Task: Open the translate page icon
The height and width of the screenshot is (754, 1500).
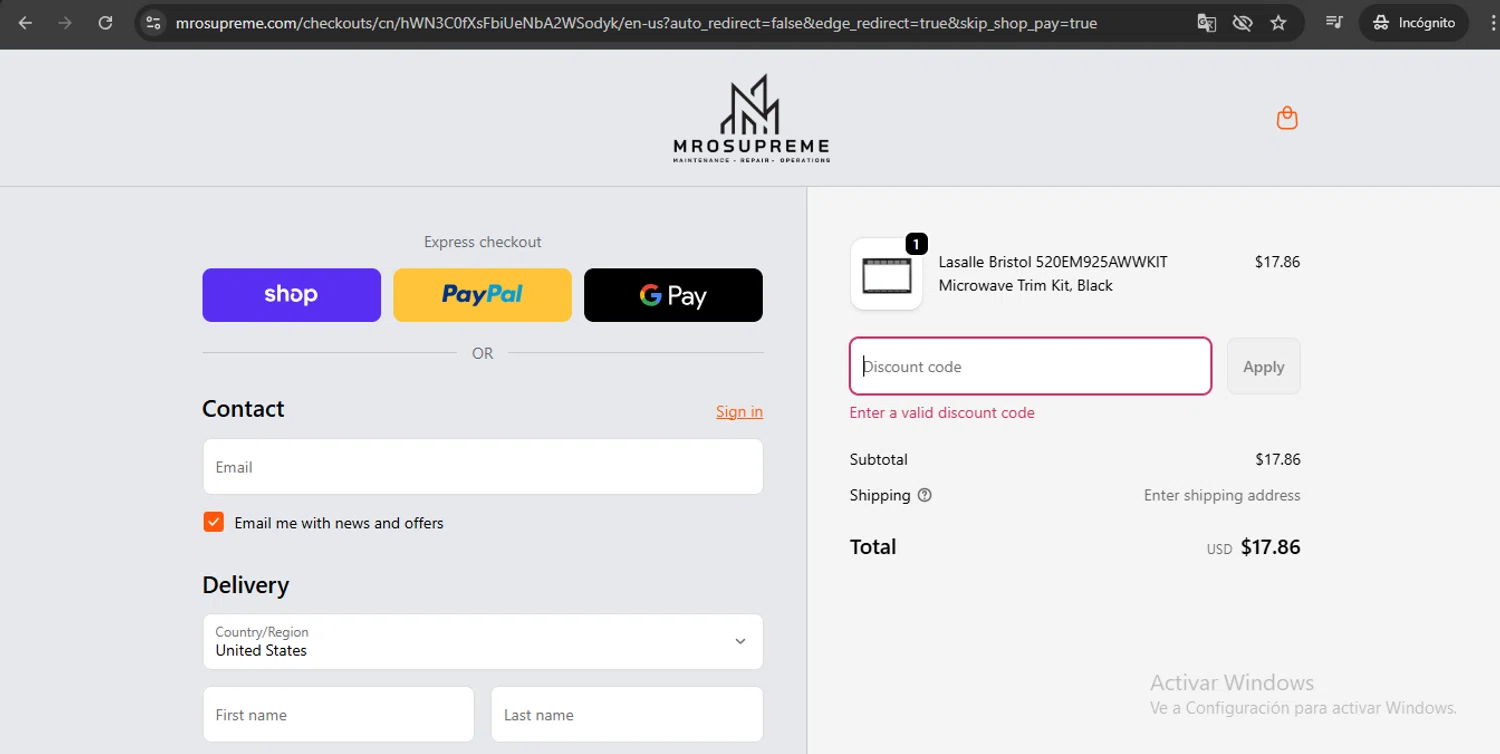Action: [x=1207, y=22]
